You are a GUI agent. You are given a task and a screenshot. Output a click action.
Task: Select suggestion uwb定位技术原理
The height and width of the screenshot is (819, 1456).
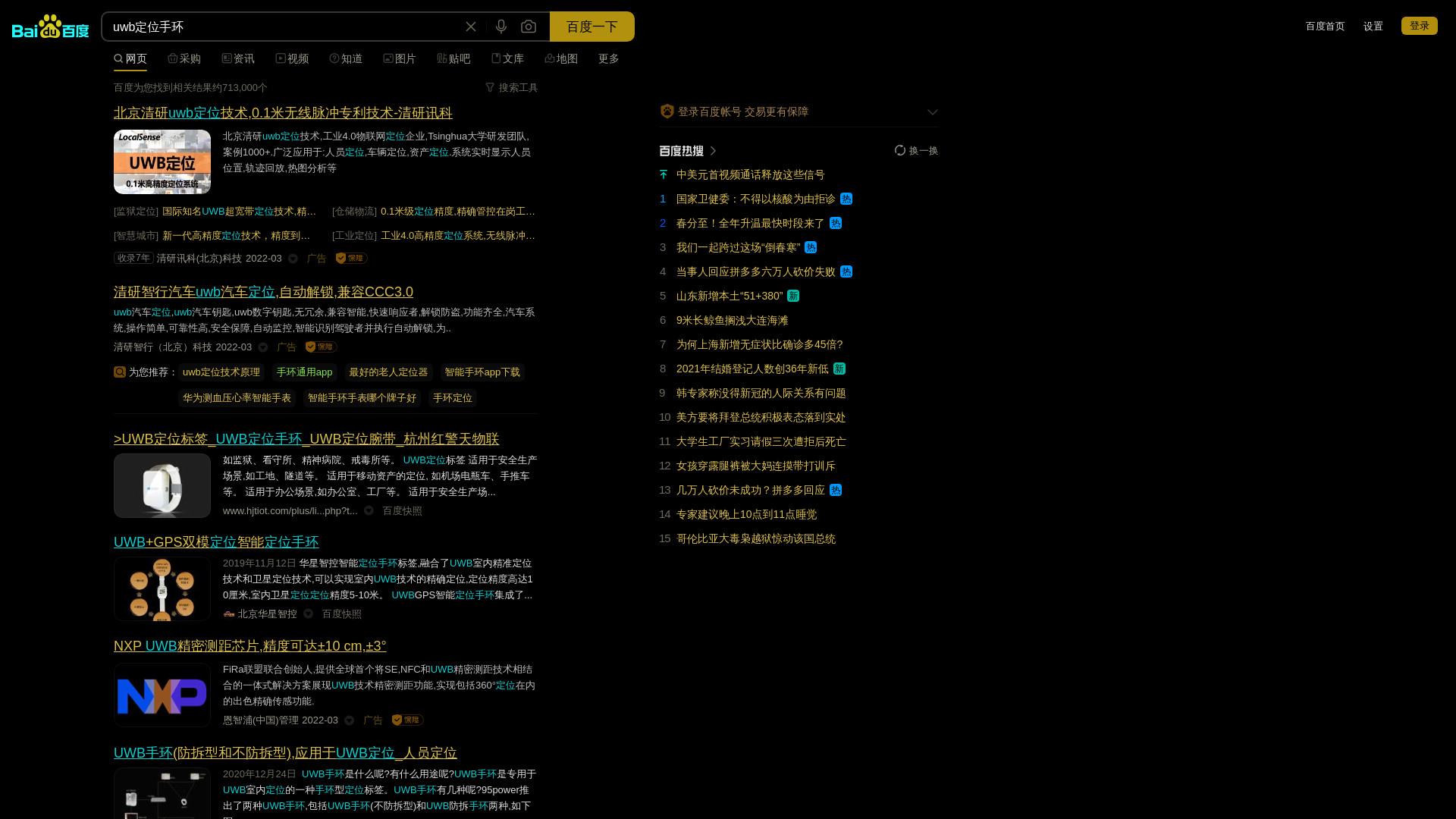coord(221,372)
